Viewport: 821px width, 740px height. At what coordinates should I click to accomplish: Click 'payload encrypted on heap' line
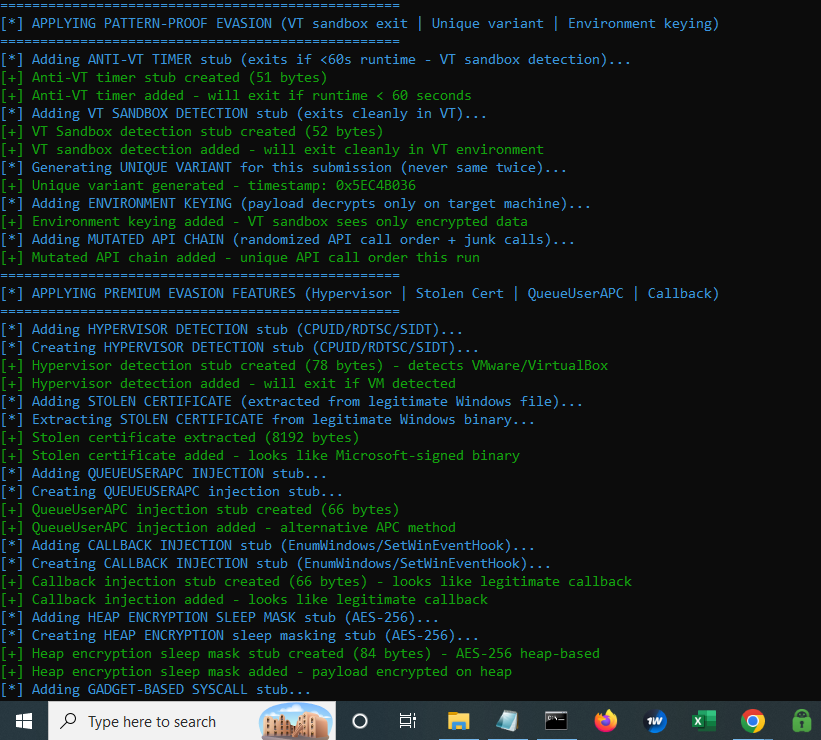point(256,671)
